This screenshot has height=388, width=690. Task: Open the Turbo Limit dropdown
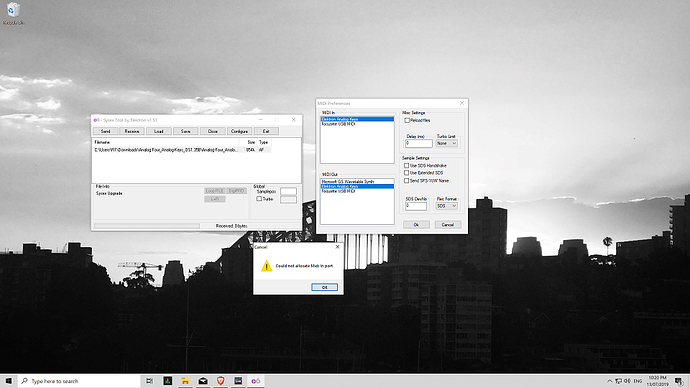447,143
